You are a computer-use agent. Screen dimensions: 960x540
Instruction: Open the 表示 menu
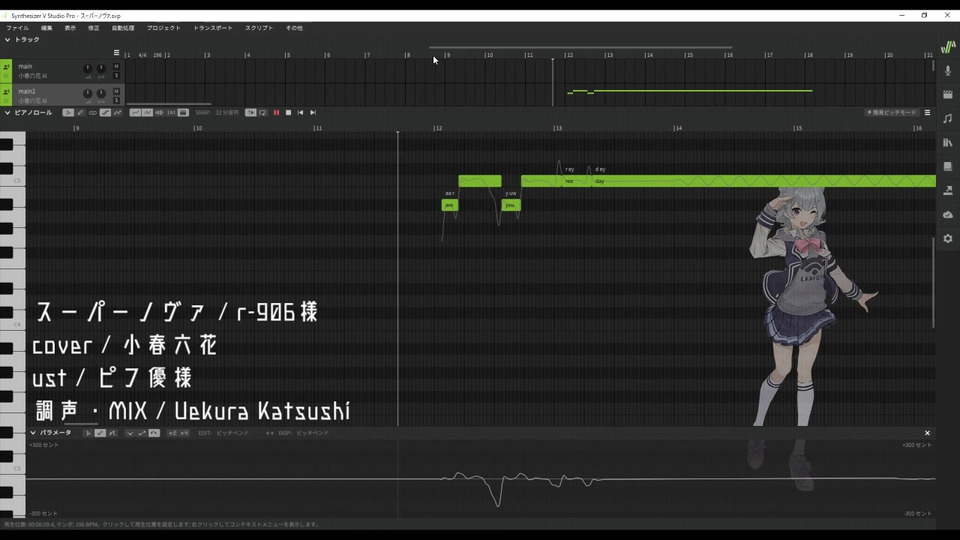point(70,28)
